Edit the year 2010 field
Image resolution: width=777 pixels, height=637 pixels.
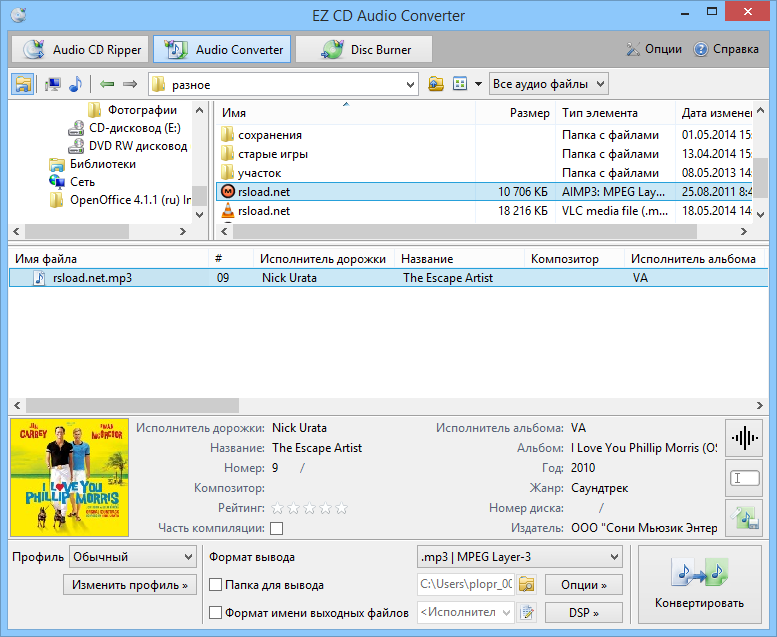(583, 467)
